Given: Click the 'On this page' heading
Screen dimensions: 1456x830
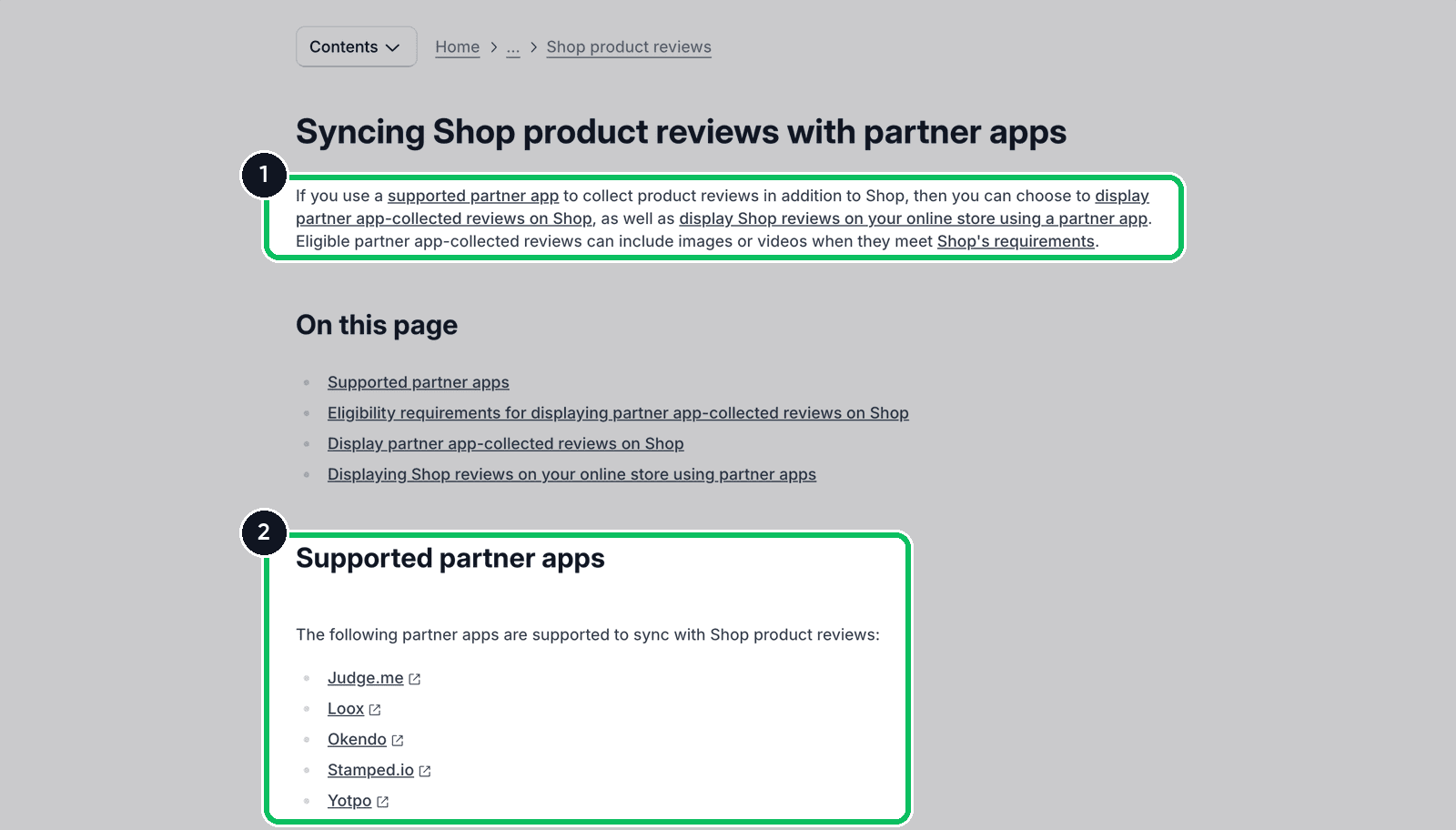Looking at the screenshot, I should pos(377,325).
